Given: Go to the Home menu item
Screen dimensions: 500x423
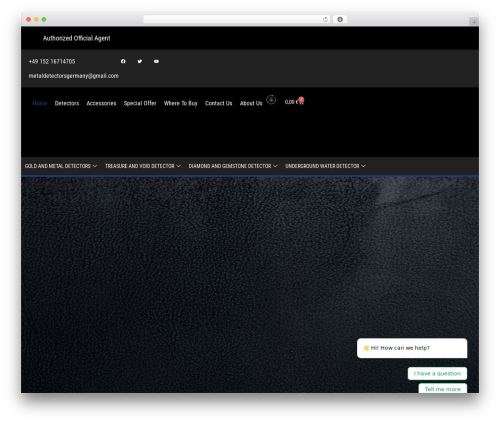Looking at the screenshot, I should (40, 103).
